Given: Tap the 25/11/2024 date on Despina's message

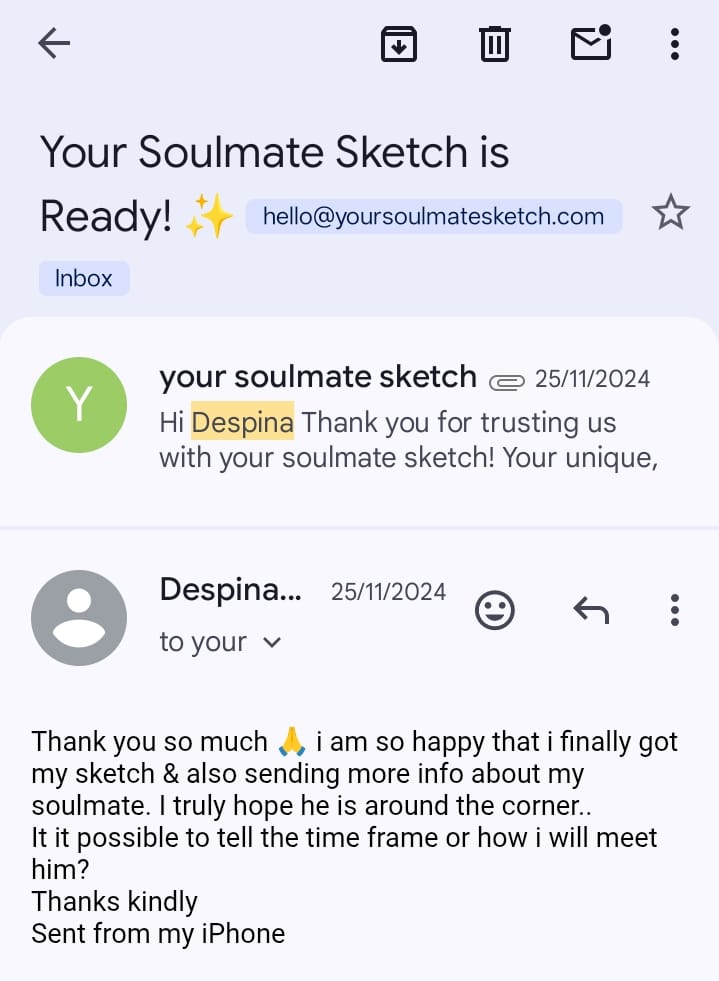Looking at the screenshot, I should 388,592.
